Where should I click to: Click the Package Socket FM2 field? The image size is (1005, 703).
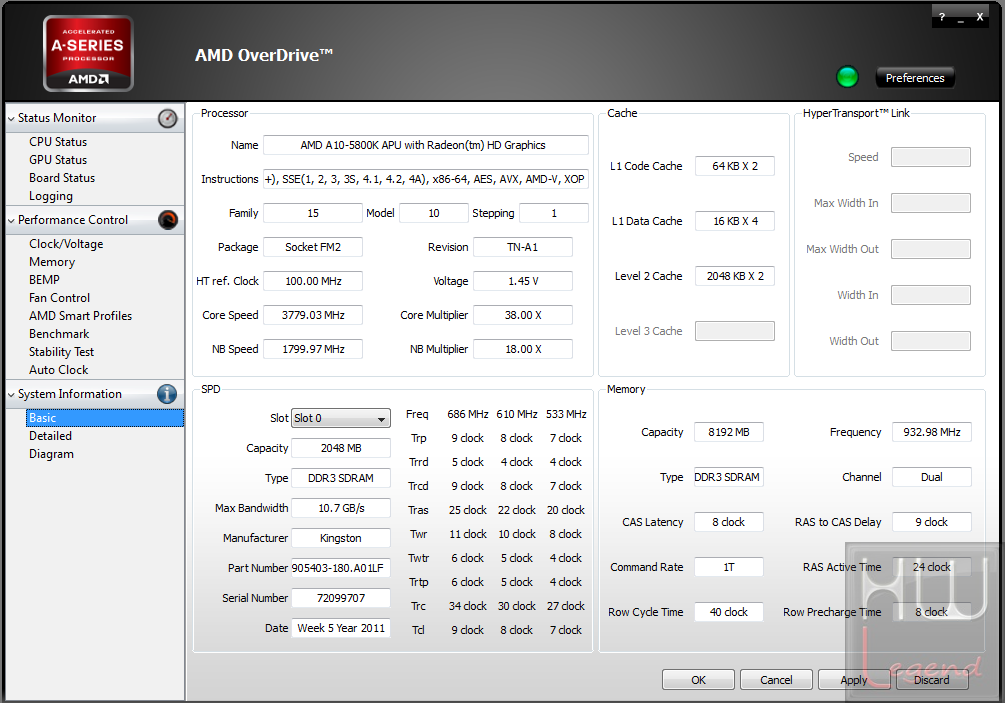(x=313, y=247)
